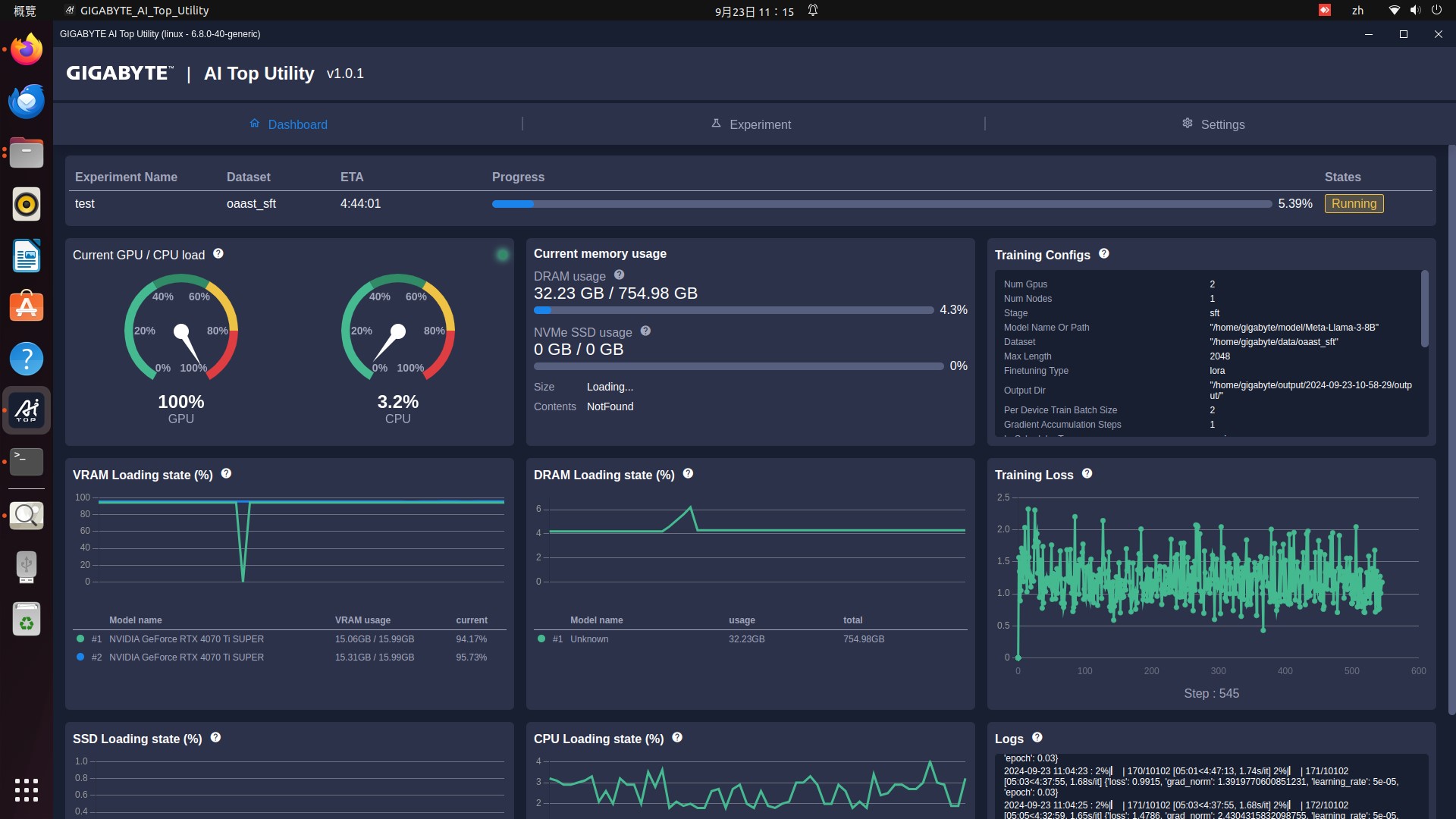The image size is (1456, 819).
Task: Open GIGABYTE_AI_Top_Utility app menu in top bar
Action: coord(137,11)
